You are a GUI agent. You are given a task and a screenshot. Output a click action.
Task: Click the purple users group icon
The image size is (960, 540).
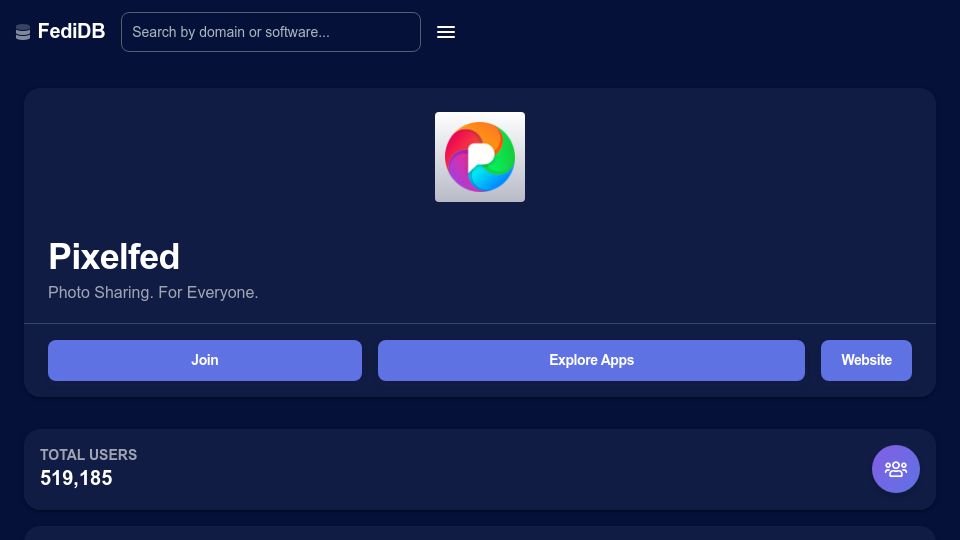[x=896, y=469]
